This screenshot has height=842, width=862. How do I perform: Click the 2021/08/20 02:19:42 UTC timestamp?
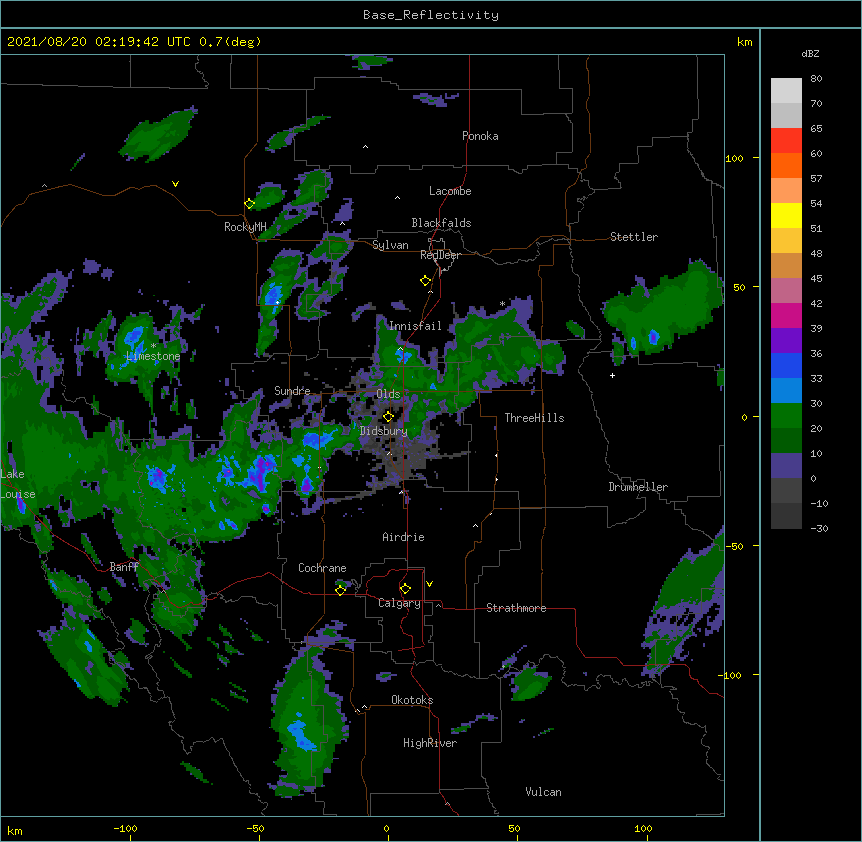[98, 42]
